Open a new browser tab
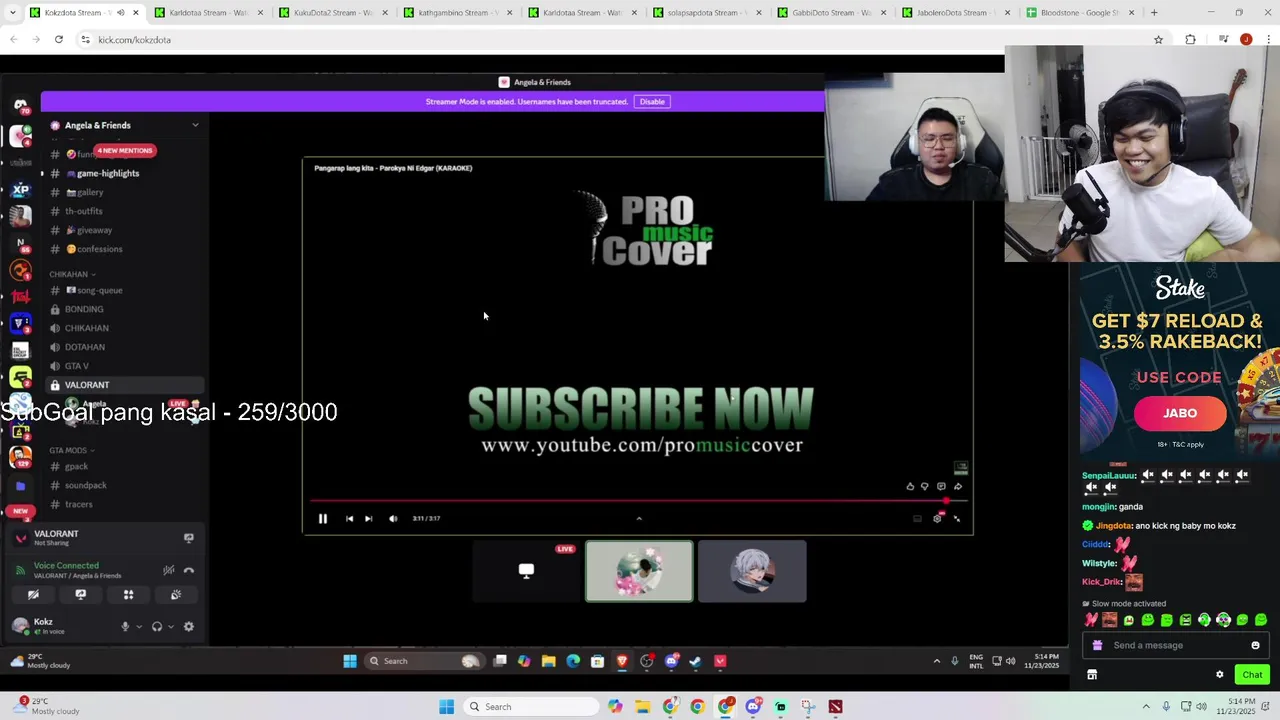Viewport: 1280px width, 720px height. [1154, 13]
